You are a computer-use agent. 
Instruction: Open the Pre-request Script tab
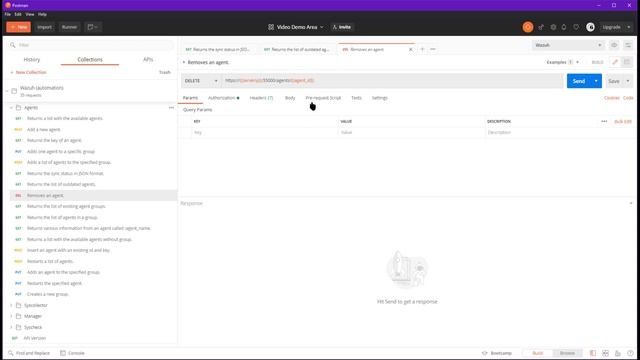[x=323, y=98]
